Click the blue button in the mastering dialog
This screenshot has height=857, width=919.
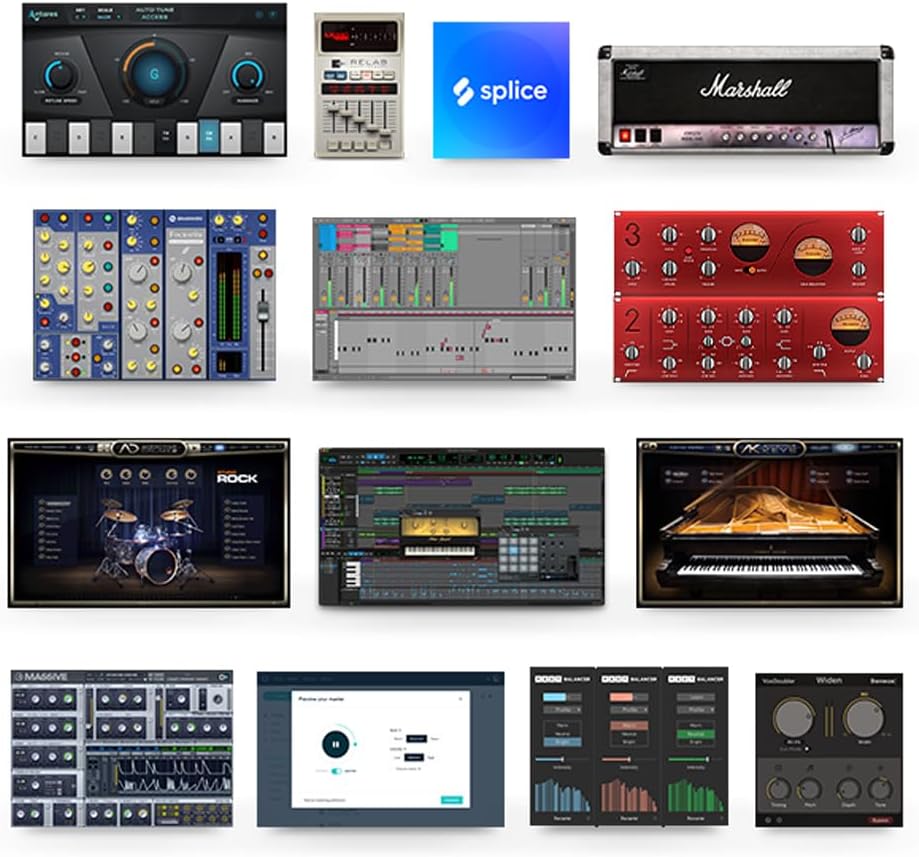point(452,800)
